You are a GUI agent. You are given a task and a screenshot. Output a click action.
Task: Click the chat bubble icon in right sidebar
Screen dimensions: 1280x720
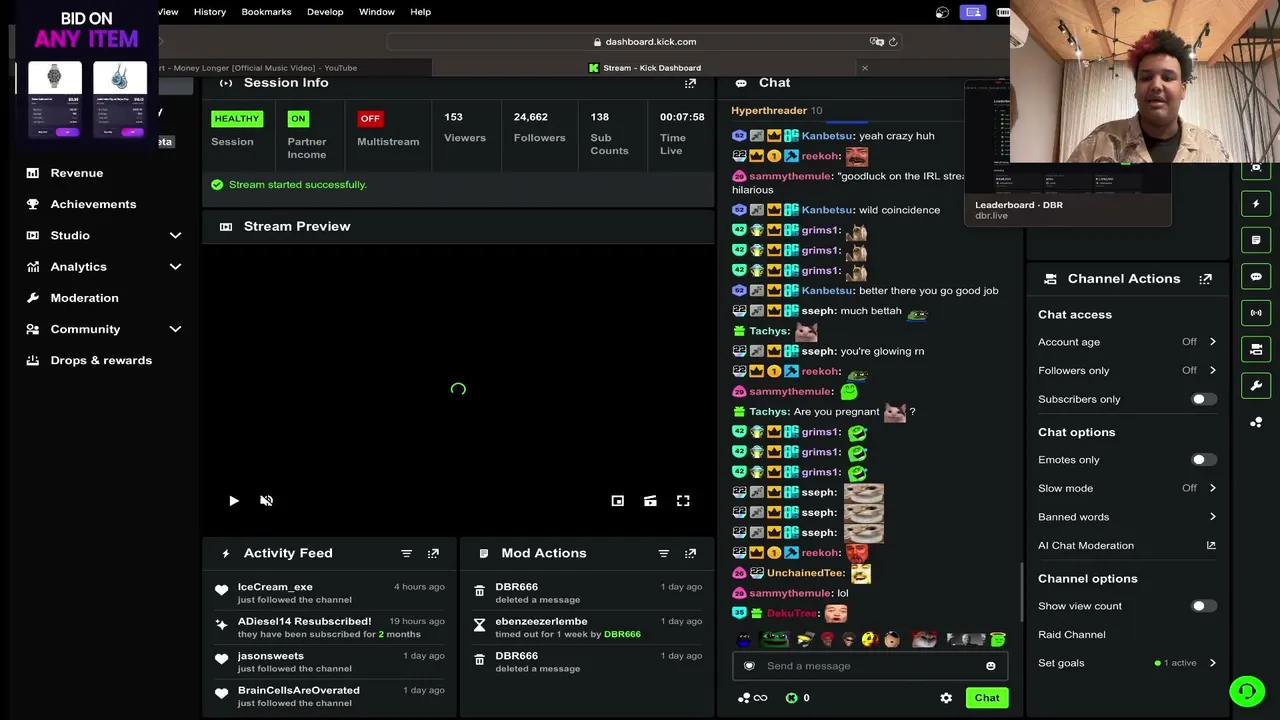1256,277
